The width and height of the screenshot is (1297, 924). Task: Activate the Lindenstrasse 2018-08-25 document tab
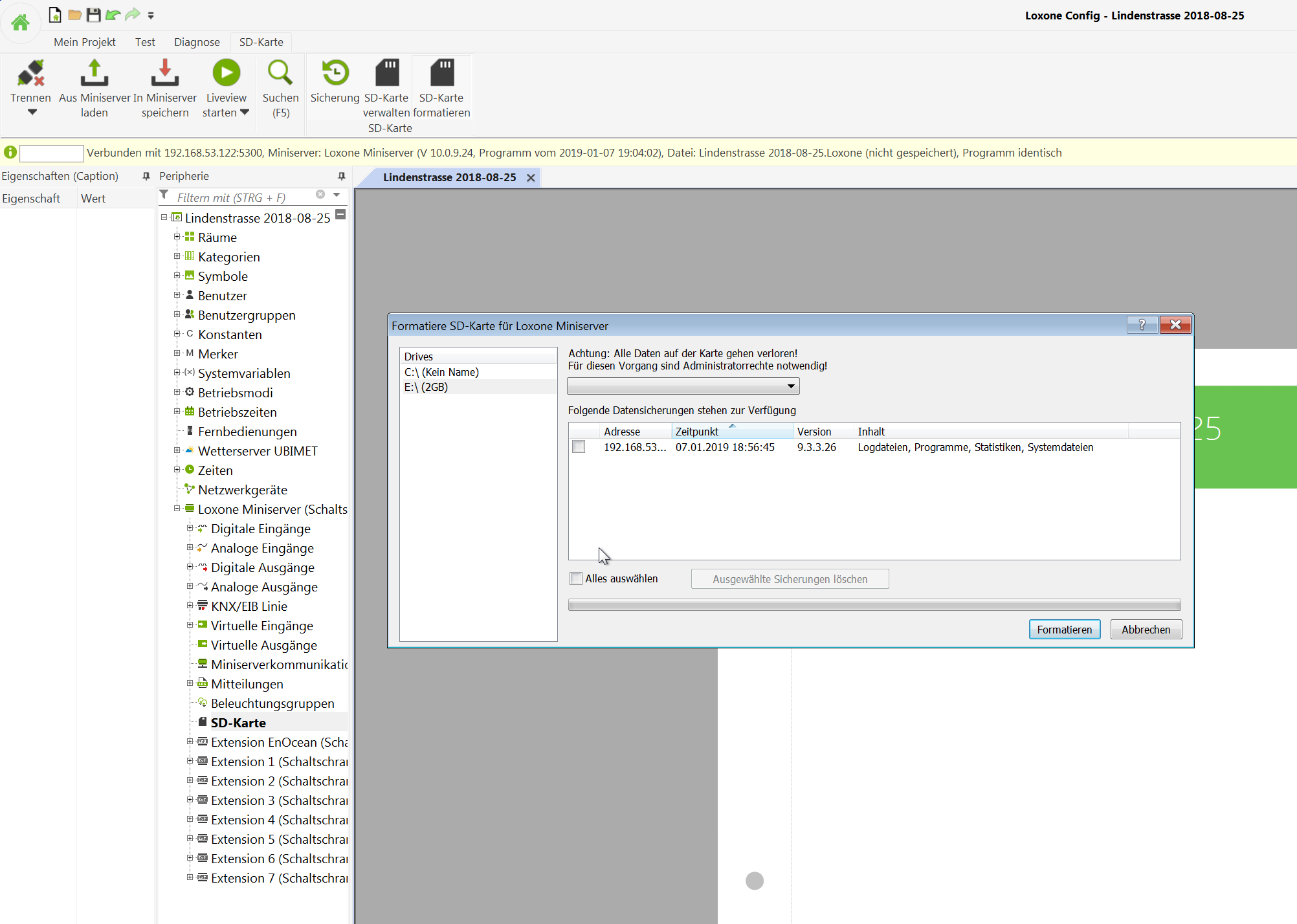point(450,177)
